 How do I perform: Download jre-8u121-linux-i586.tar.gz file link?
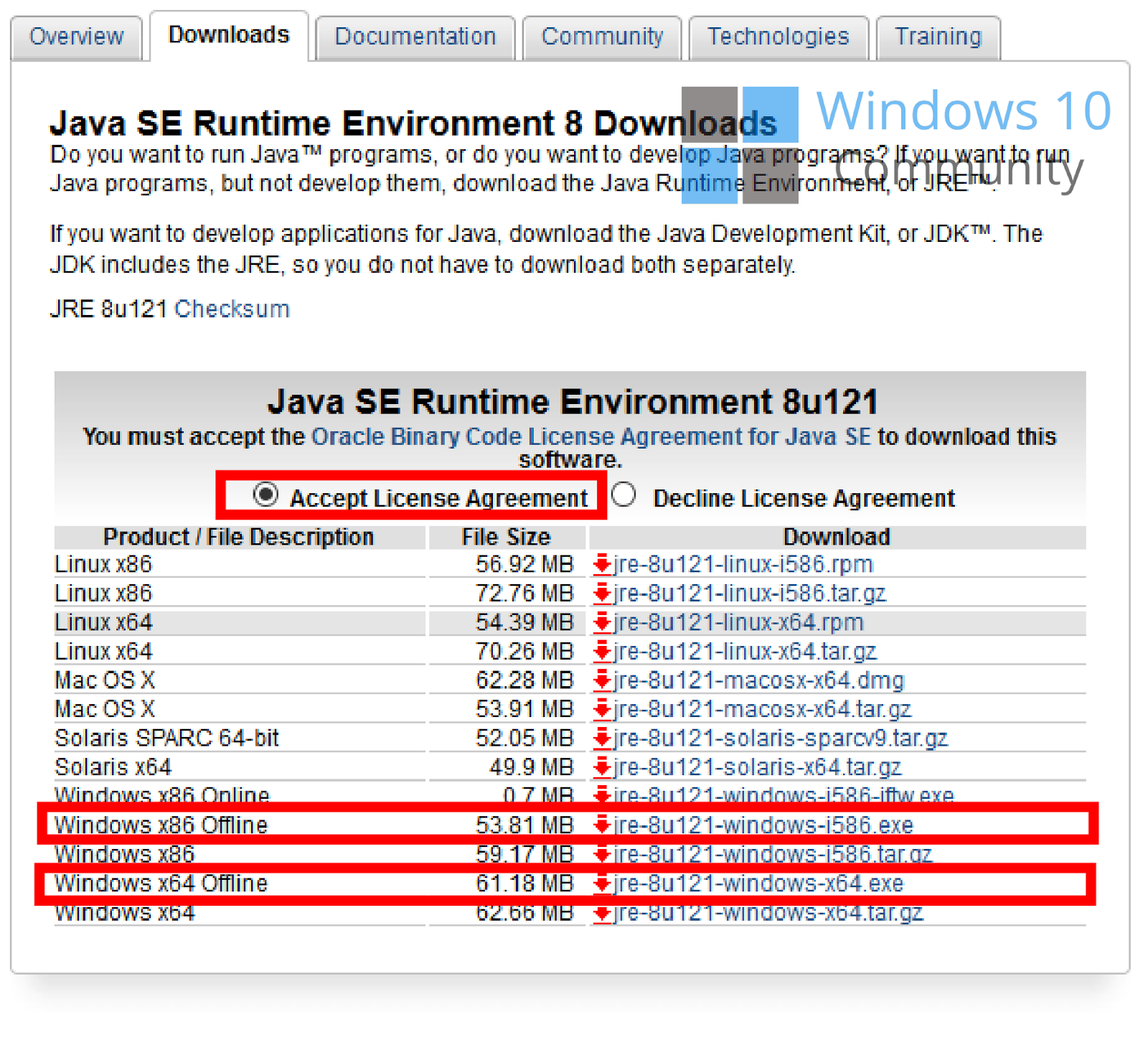pyautogui.click(x=750, y=594)
